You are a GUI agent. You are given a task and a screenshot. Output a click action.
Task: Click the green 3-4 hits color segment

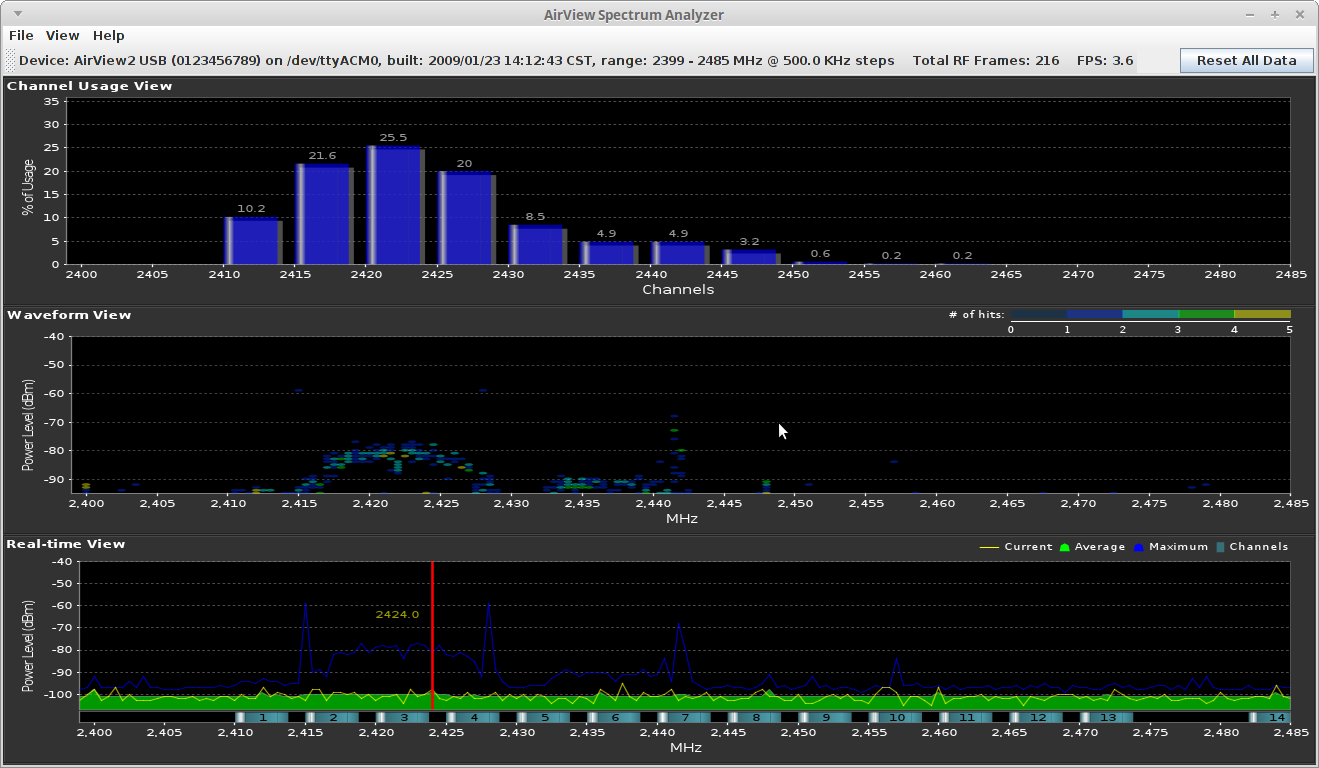point(1206,314)
